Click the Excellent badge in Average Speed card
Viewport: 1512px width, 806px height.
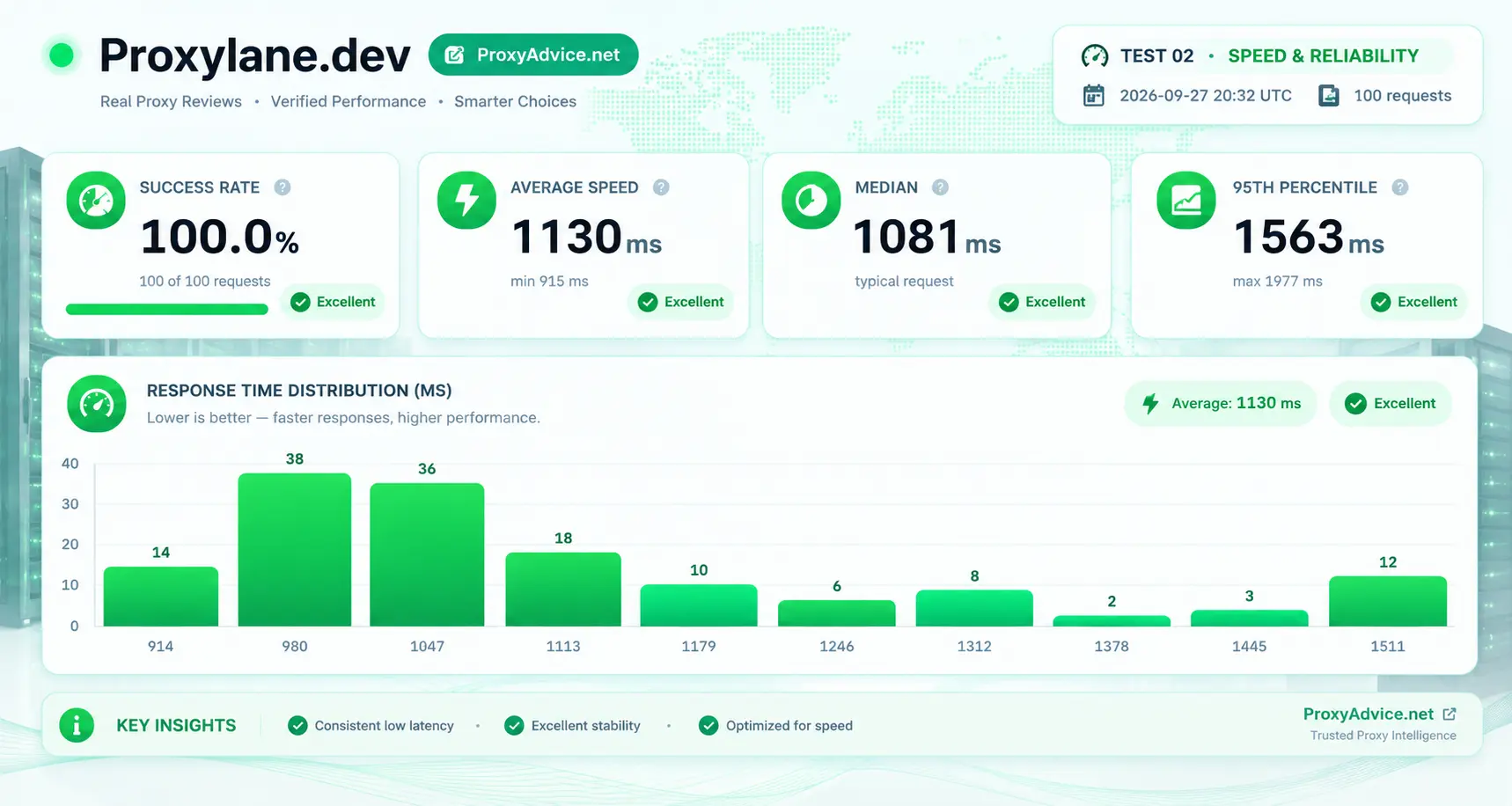click(x=681, y=302)
